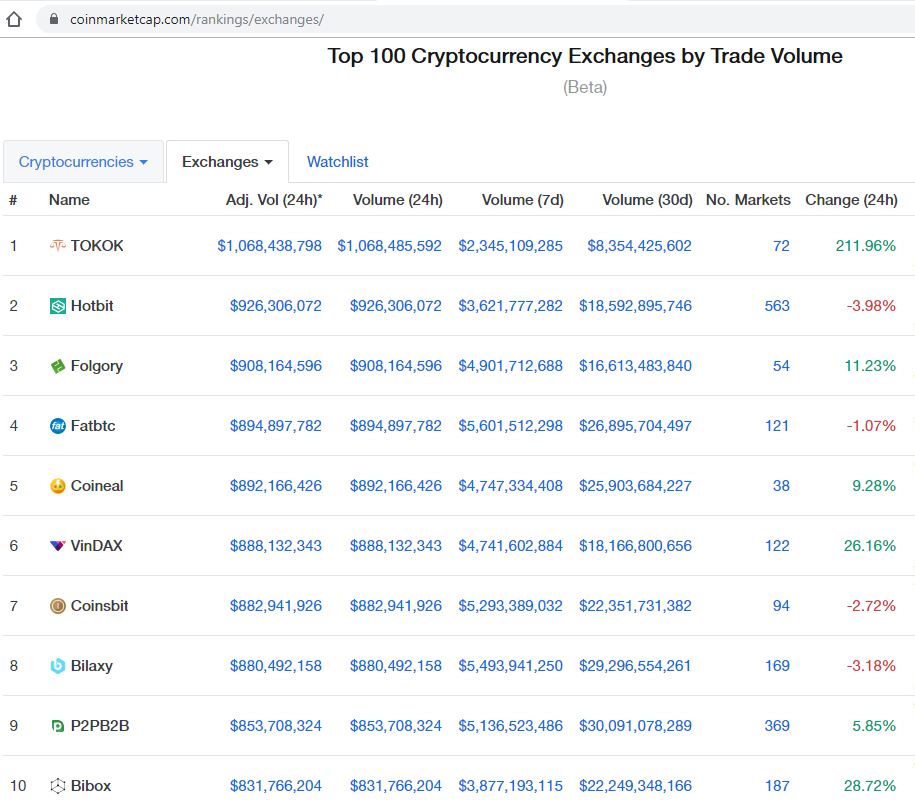Image resolution: width=915 pixels, height=809 pixels.
Task: Open the Coineal exchange link
Action: tap(97, 486)
